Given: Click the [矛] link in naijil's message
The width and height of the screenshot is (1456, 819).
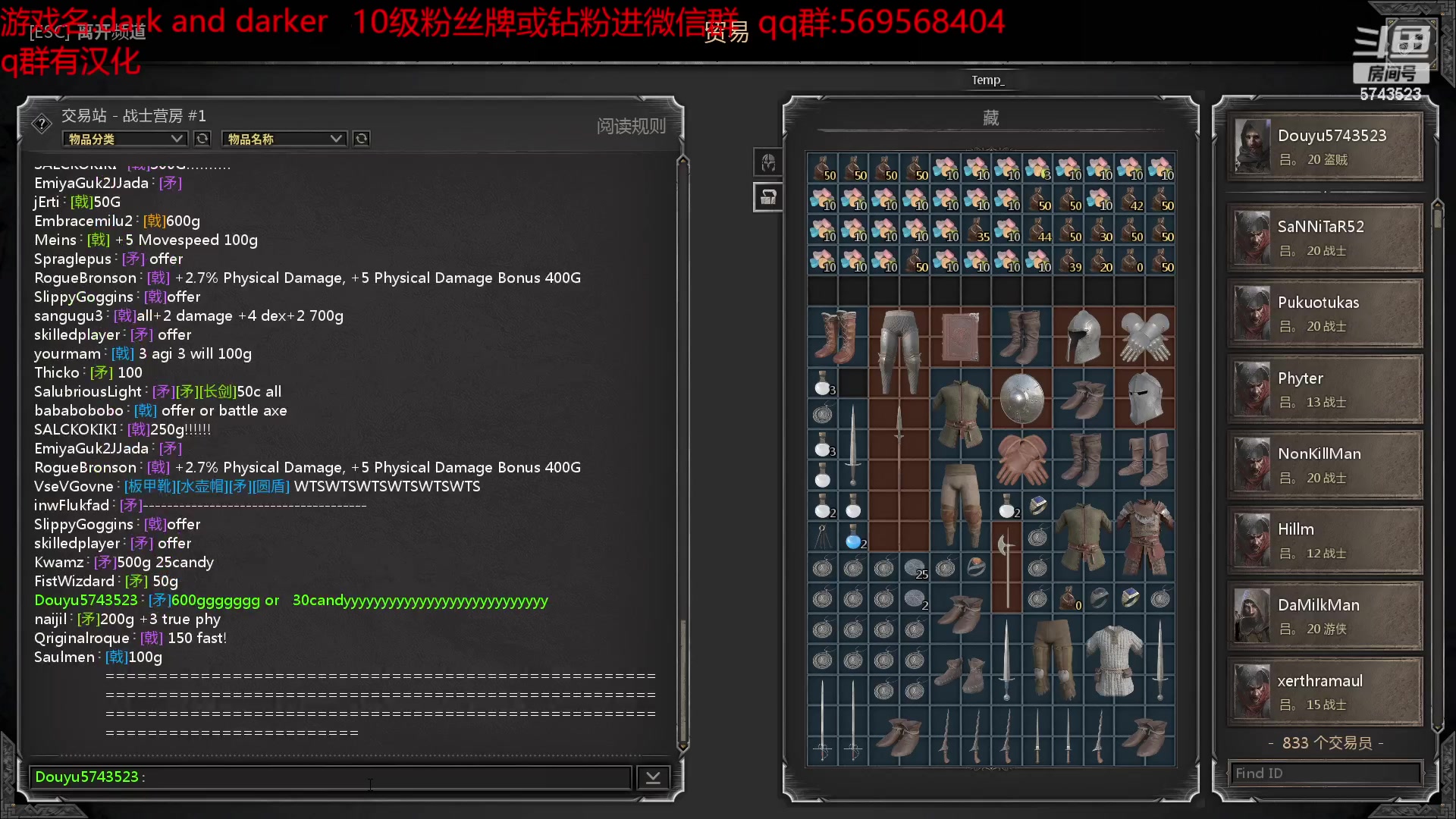Looking at the screenshot, I should [x=89, y=620].
